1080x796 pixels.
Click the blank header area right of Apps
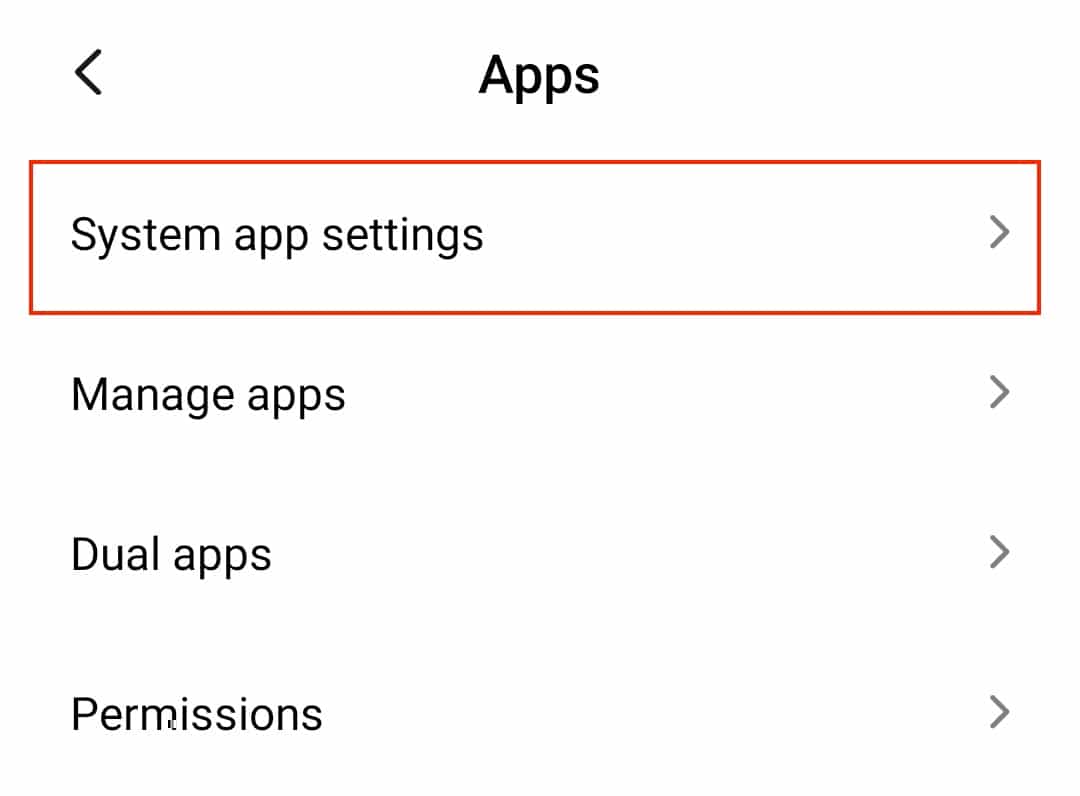point(827,74)
